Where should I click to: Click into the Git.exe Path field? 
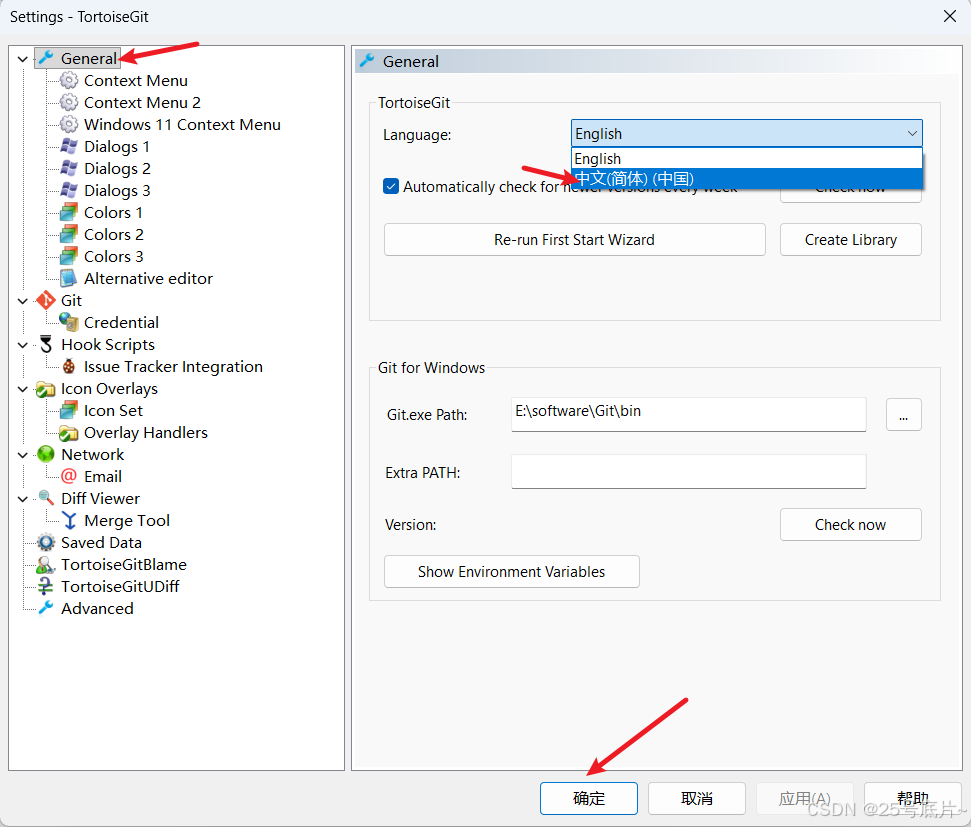click(689, 414)
